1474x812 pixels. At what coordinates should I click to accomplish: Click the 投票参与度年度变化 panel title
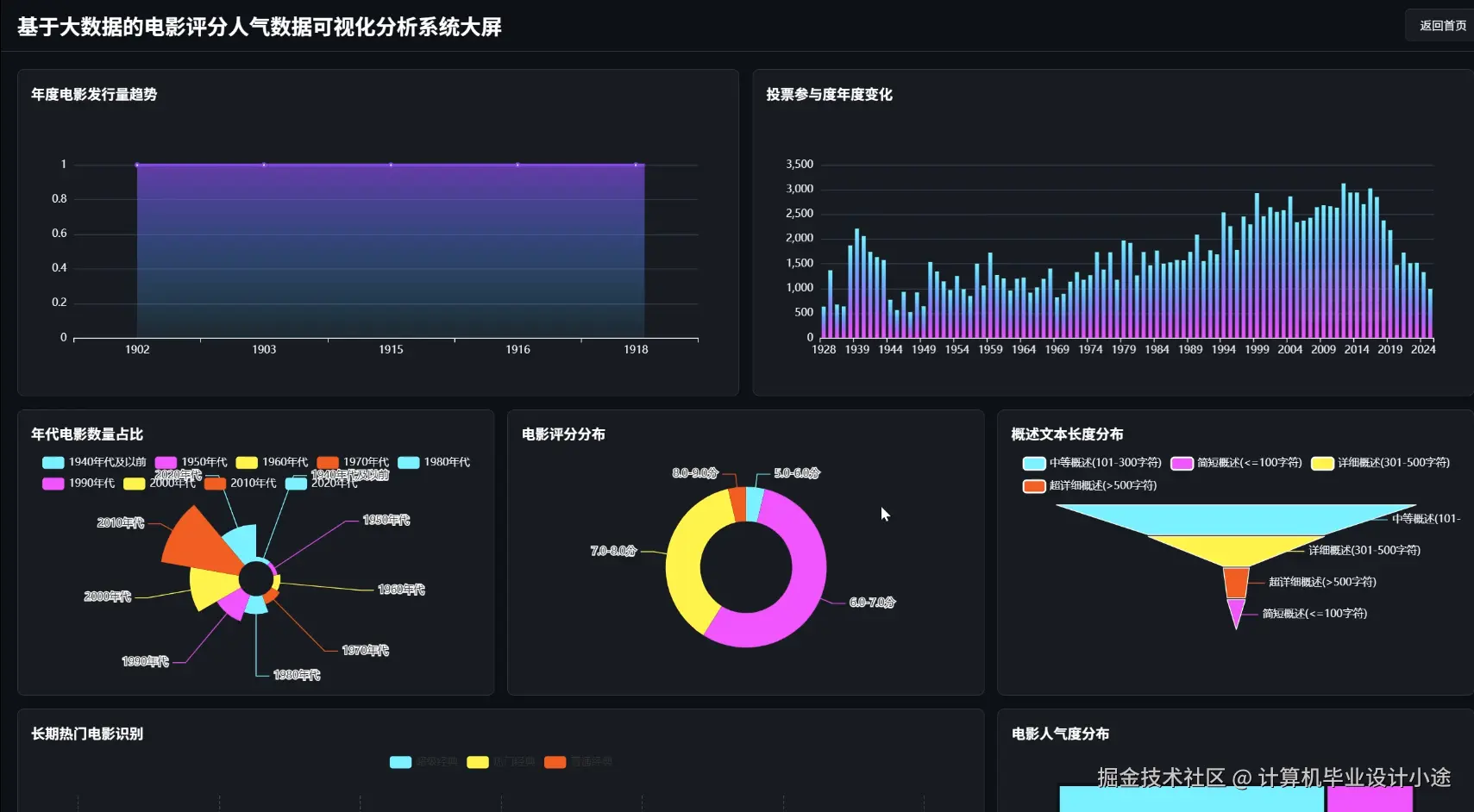[x=829, y=94]
